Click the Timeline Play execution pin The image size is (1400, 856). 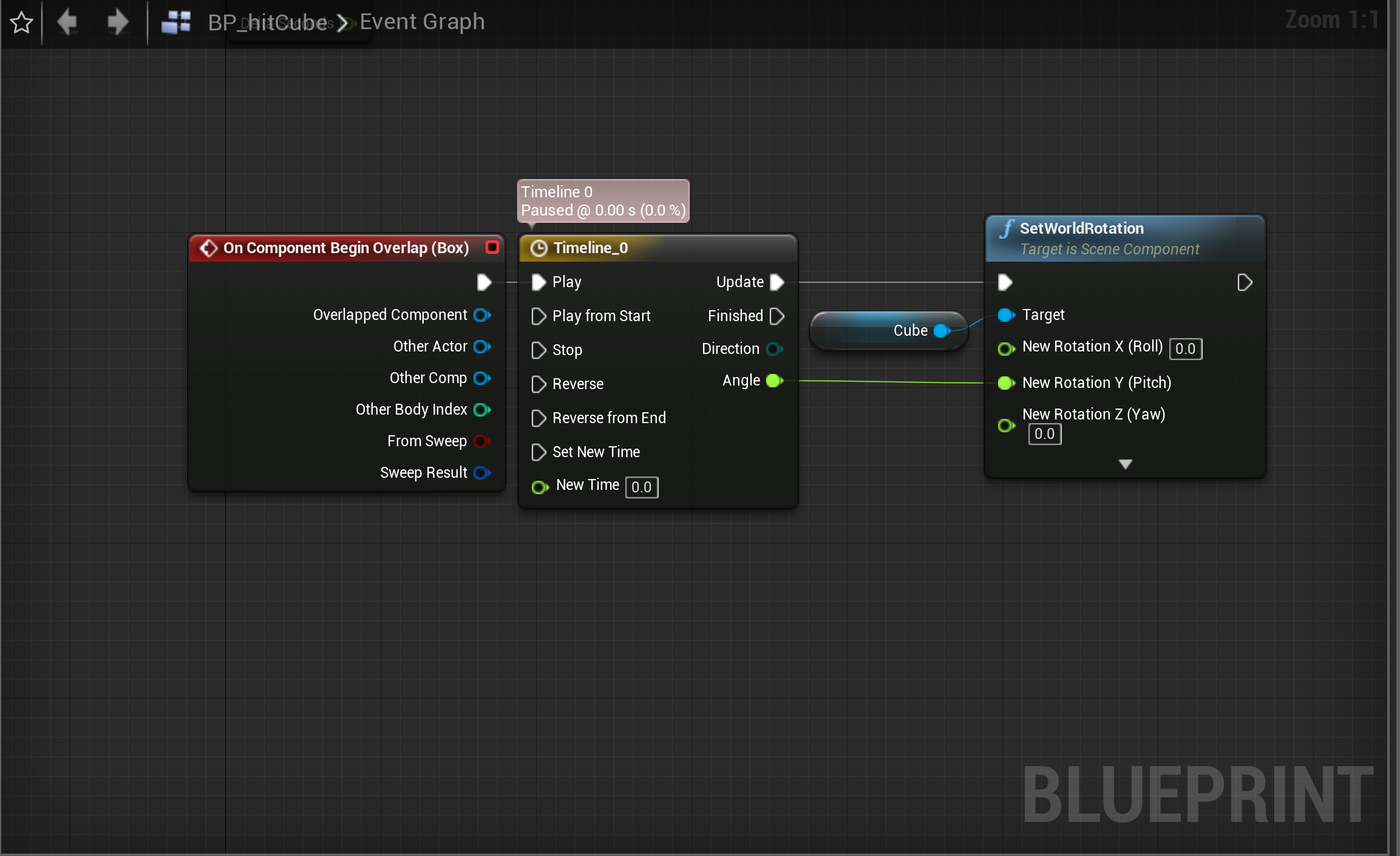coord(539,282)
